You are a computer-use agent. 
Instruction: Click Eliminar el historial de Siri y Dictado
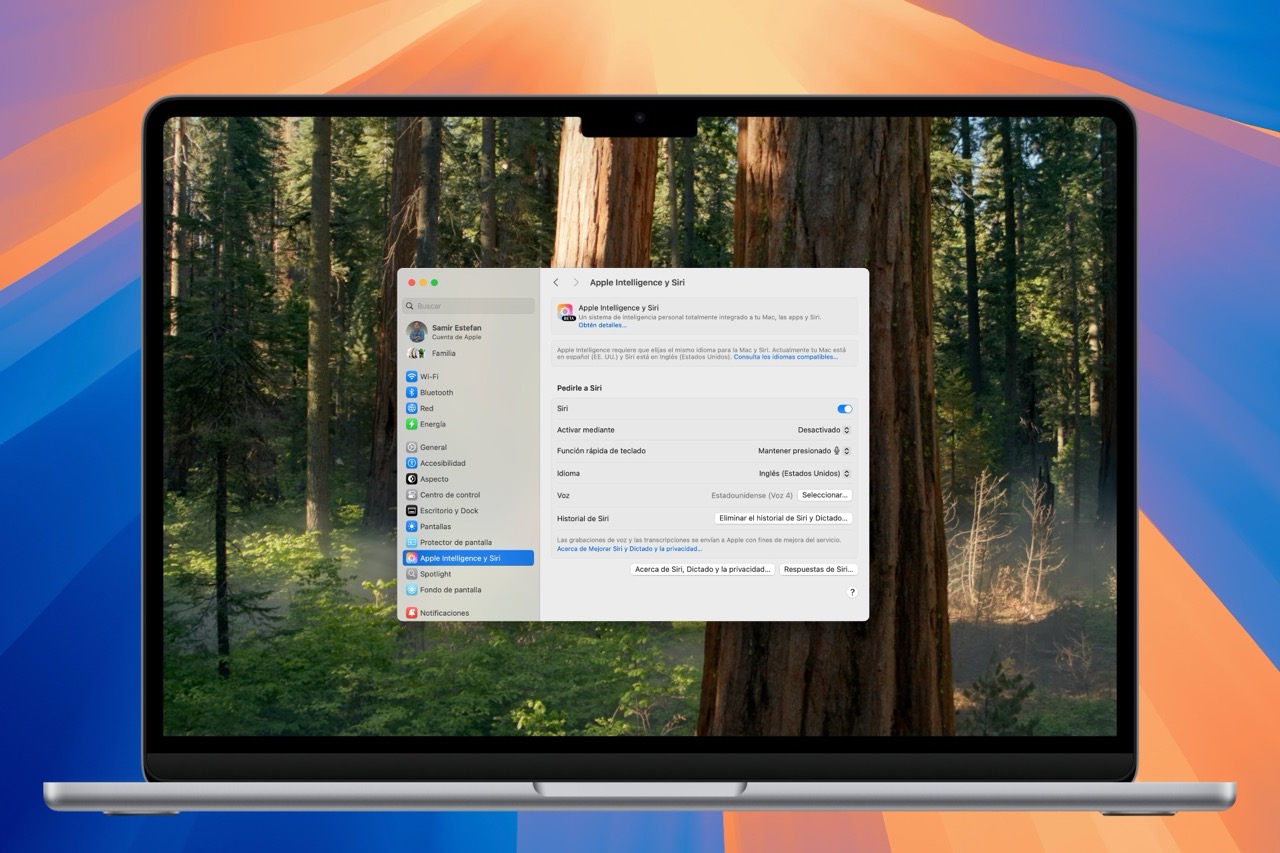[784, 518]
